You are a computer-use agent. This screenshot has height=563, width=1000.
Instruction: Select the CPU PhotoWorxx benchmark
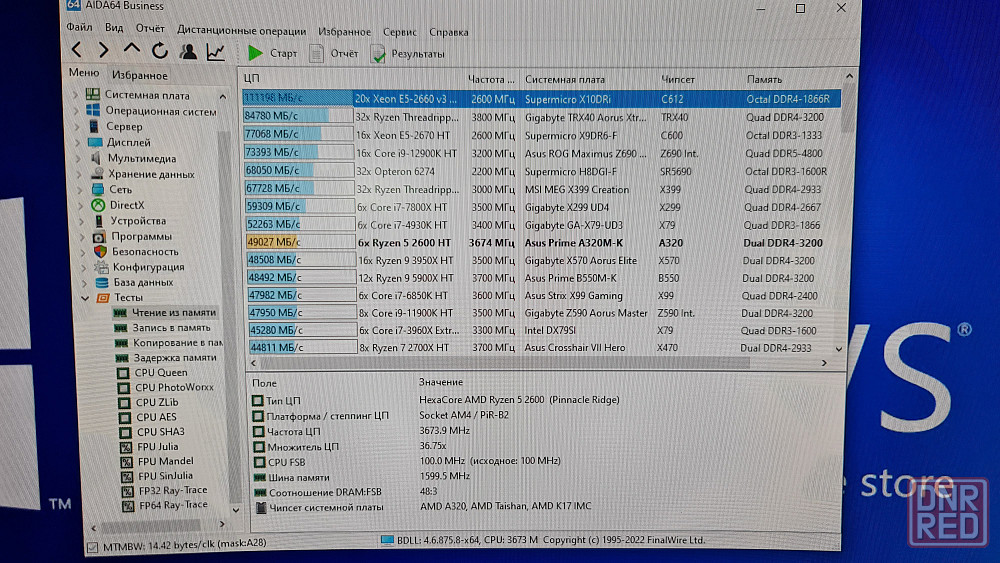(x=174, y=387)
